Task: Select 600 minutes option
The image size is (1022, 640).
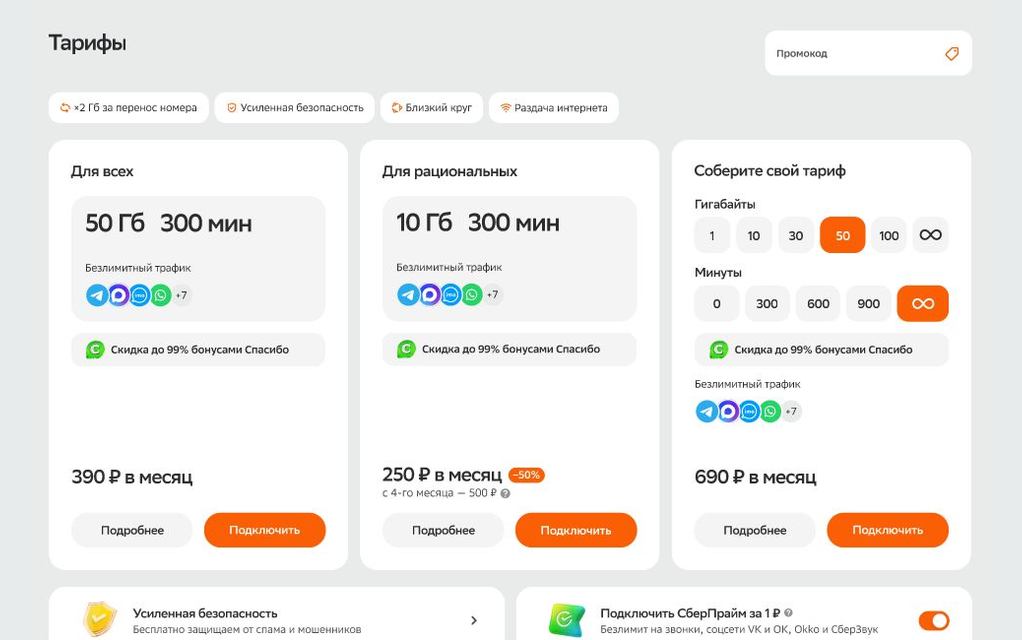Action: [818, 304]
